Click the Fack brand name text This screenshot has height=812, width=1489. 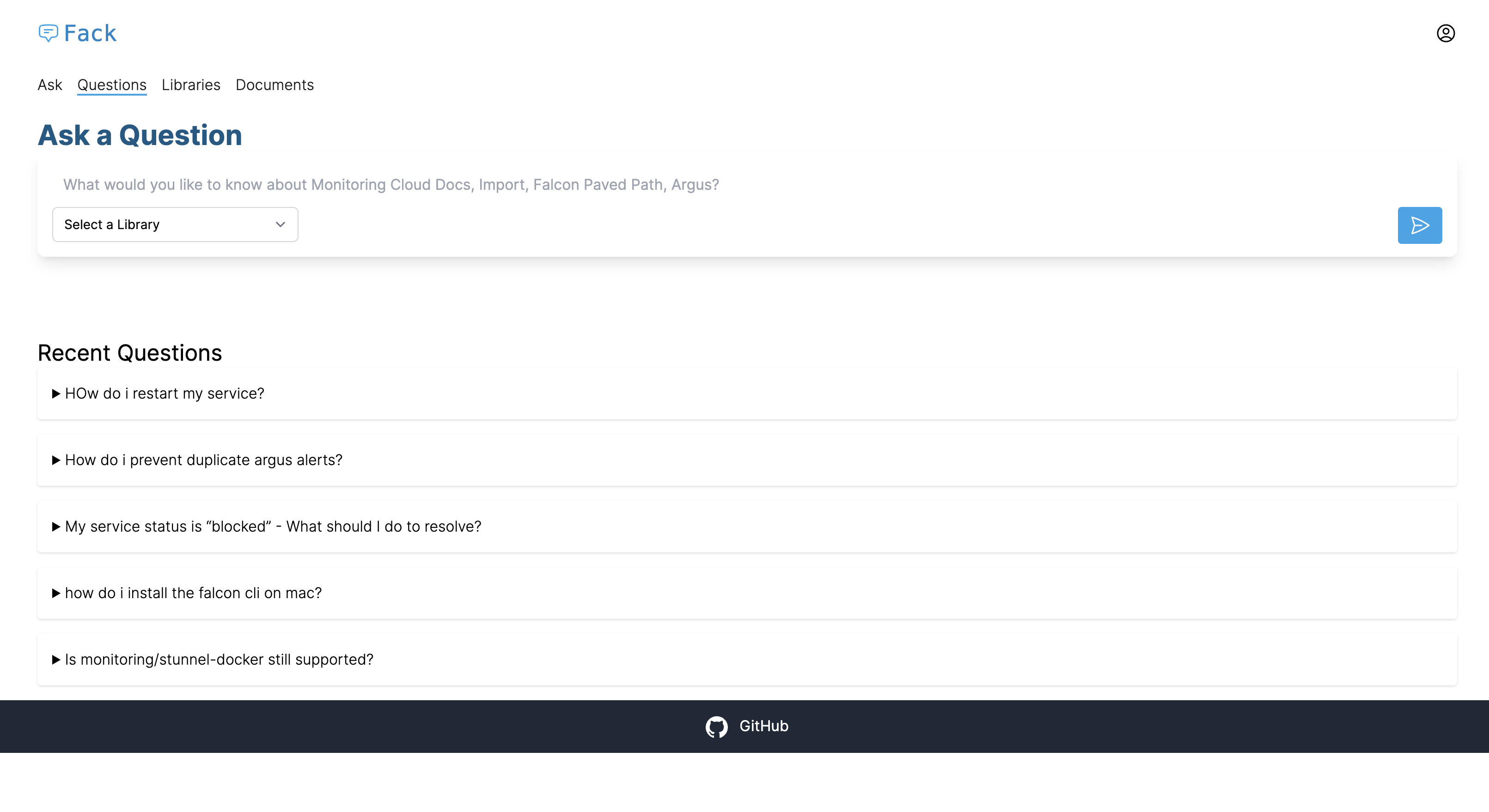[x=90, y=34]
